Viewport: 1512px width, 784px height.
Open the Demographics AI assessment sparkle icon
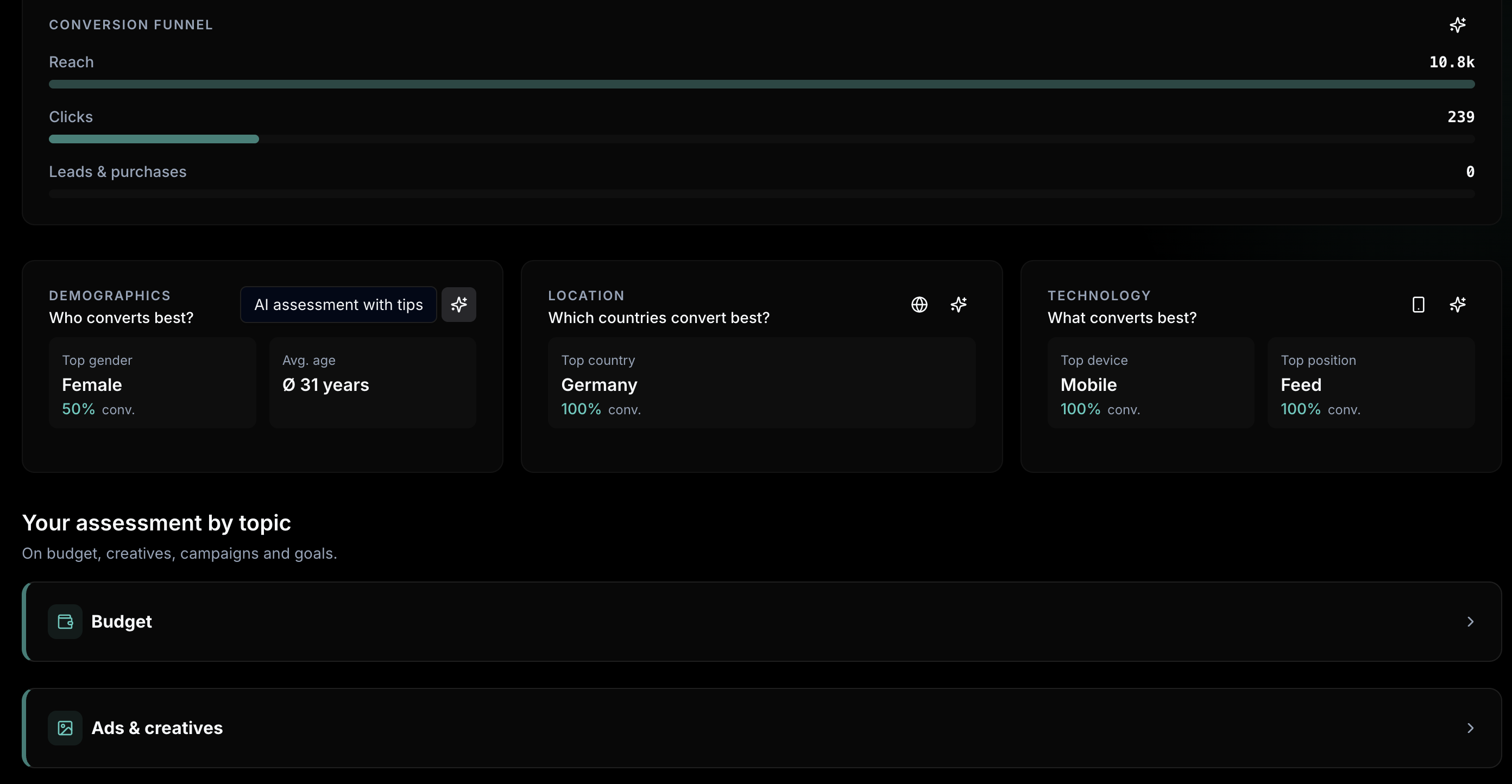pyautogui.click(x=458, y=304)
